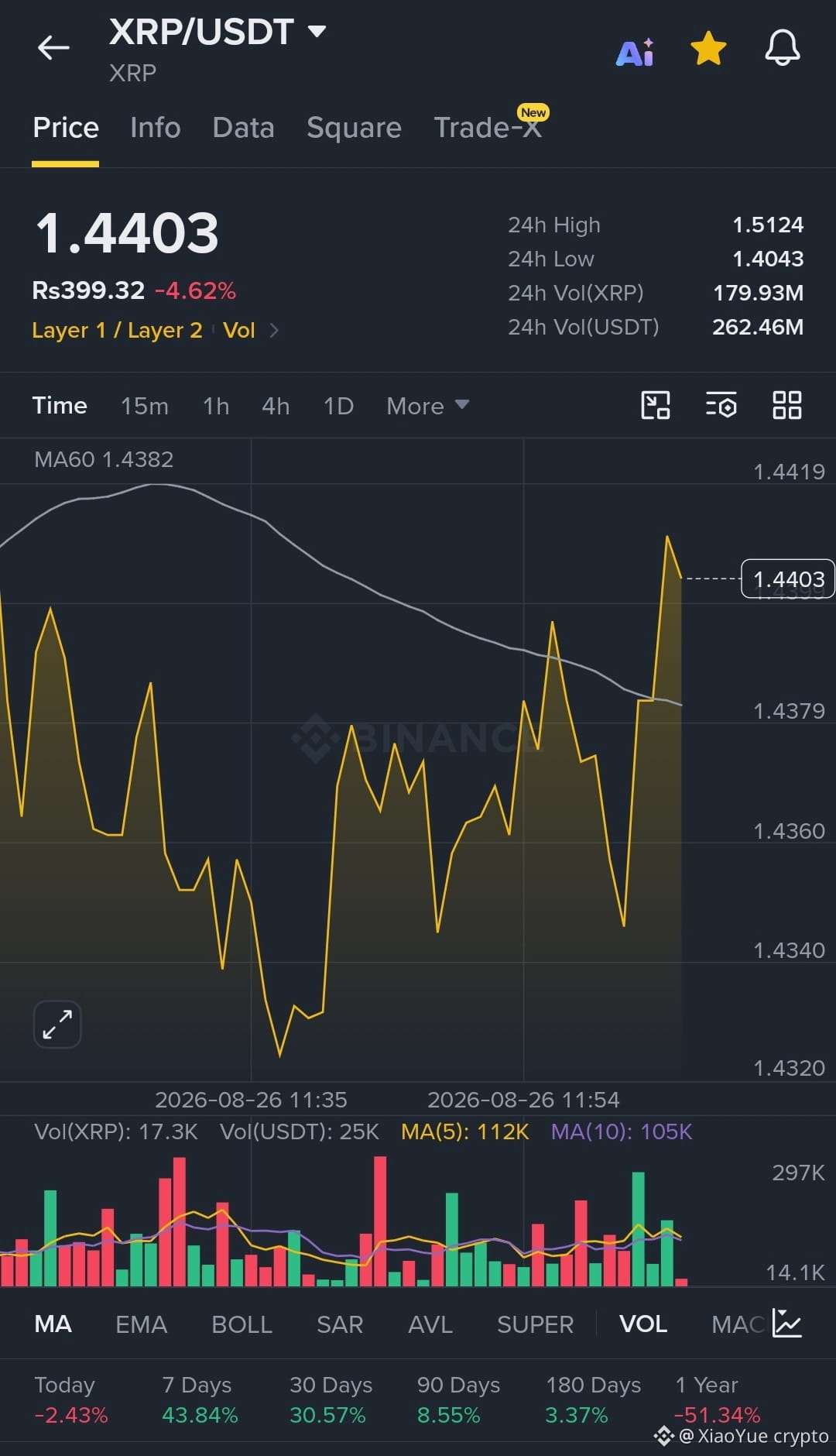This screenshot has height=1456, width=836.
Task: Select the 1D chart interval
Action: point(338,406)
